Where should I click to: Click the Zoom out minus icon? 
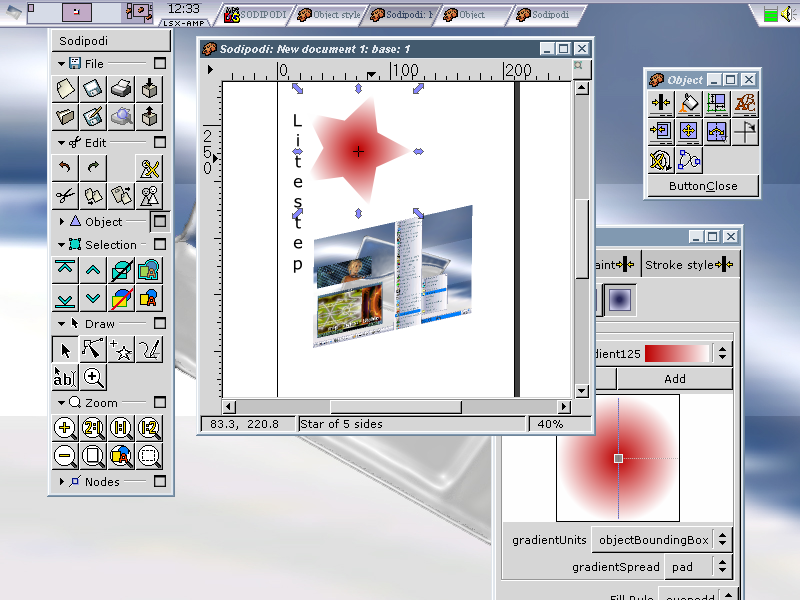coord(65,456)
